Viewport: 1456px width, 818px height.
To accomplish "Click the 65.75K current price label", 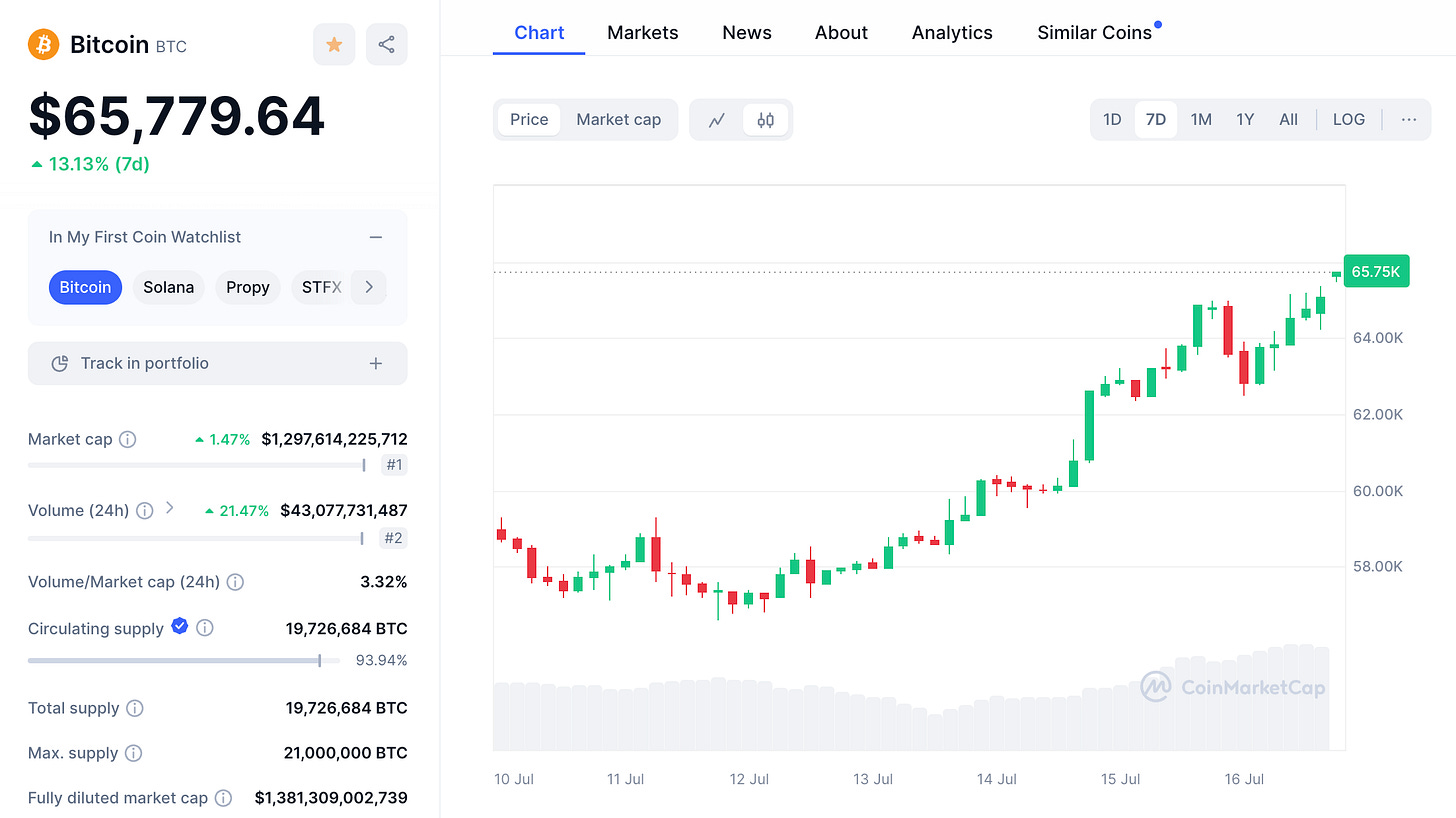I will click(1376, 271).
